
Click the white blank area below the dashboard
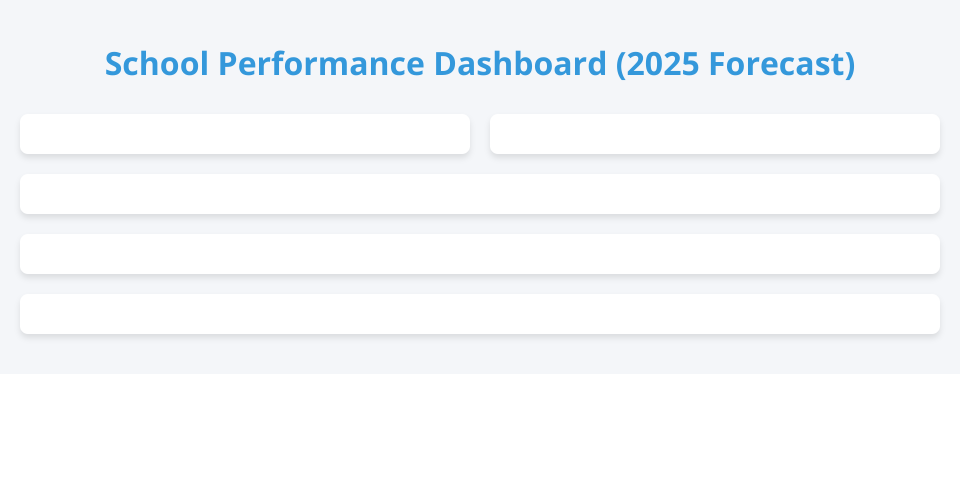coord(480,437)
